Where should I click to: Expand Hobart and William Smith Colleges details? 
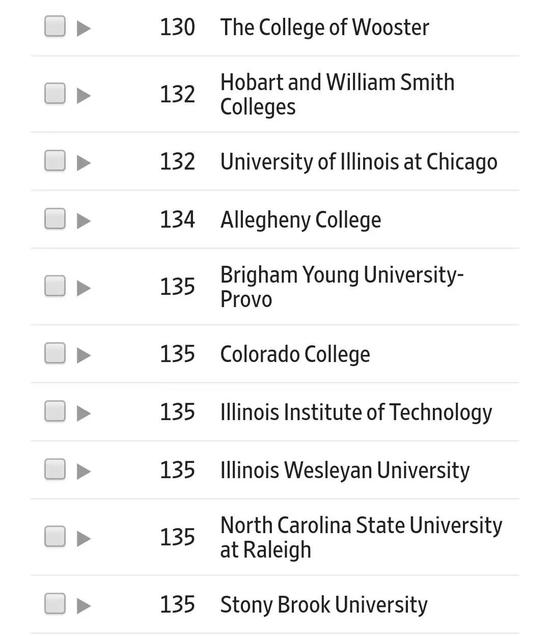point(84,96)
